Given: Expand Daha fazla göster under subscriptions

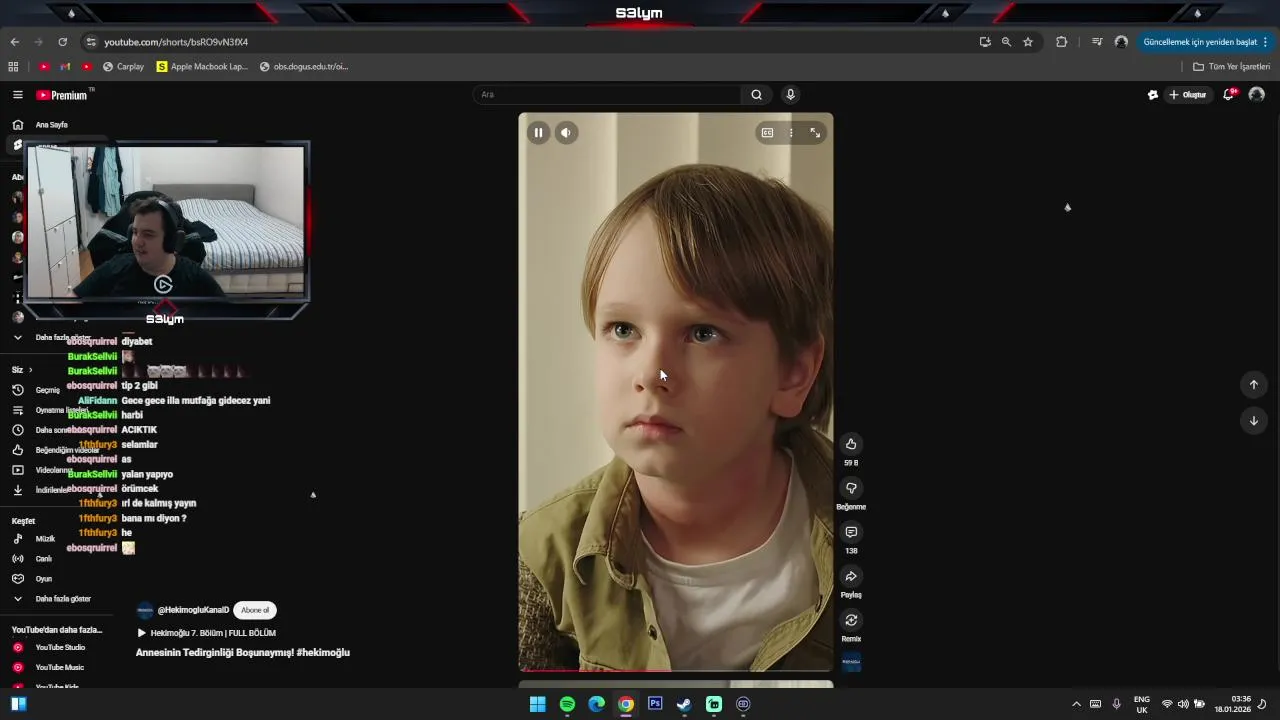Looking at the screenshot, I should click(55, 337).
